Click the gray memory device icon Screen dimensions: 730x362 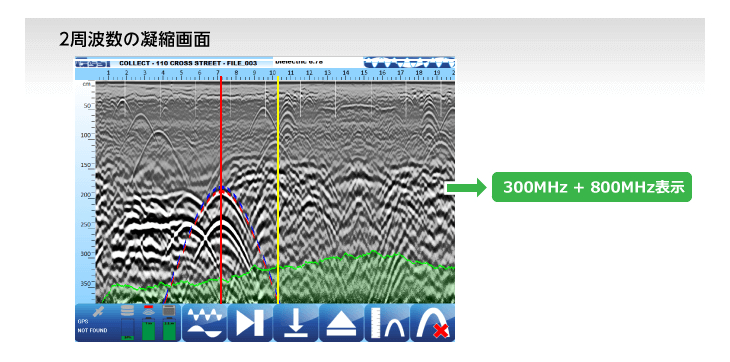coord(169,310)
